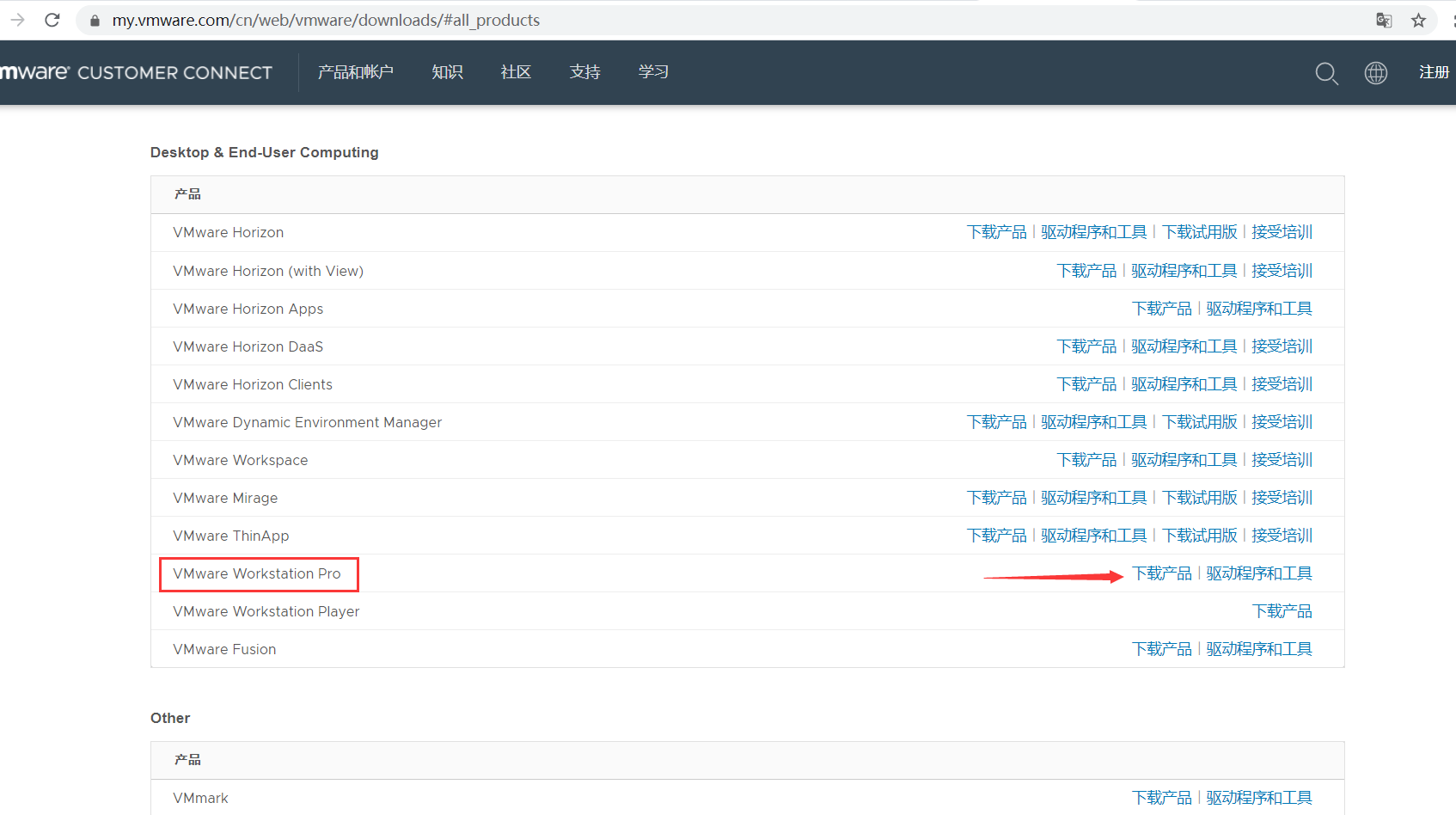Click 驱动程序和工具 for VMware Horizon Clients
The width and height of the screenshot is (1456, 815).
pyautogui.click(x=1184, y=384)
